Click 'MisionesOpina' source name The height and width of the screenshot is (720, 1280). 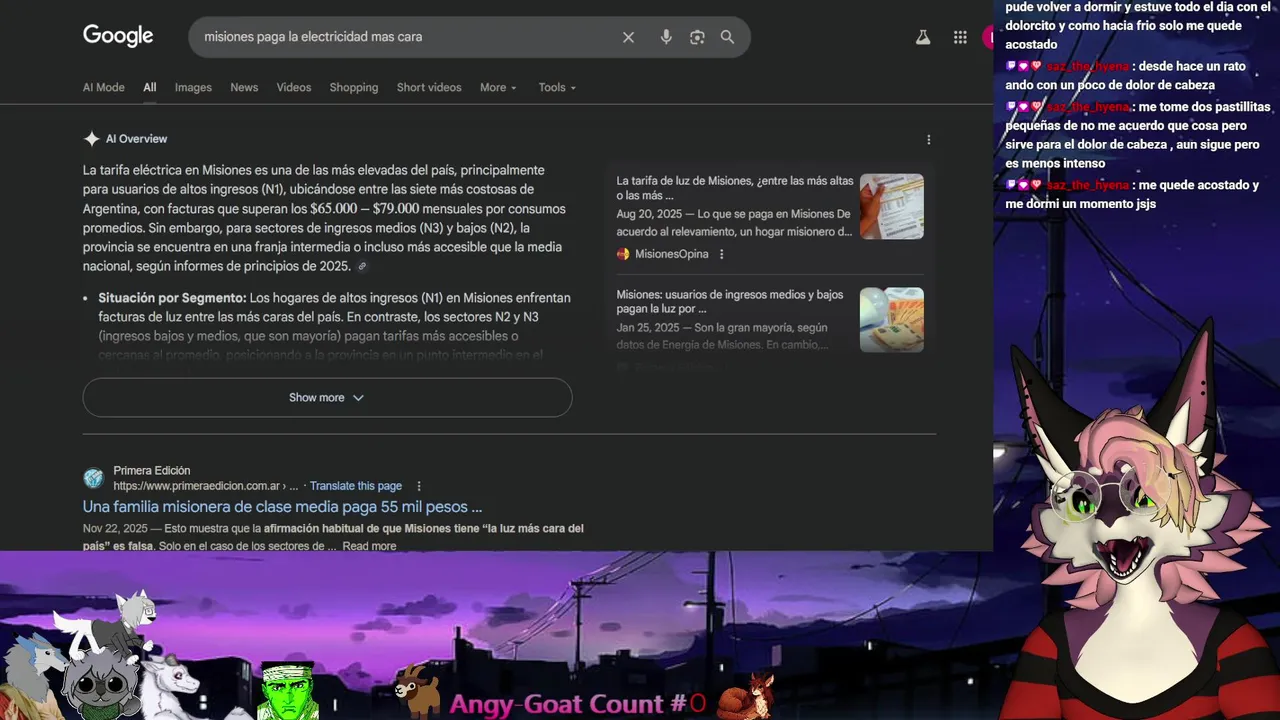[671, 254]
